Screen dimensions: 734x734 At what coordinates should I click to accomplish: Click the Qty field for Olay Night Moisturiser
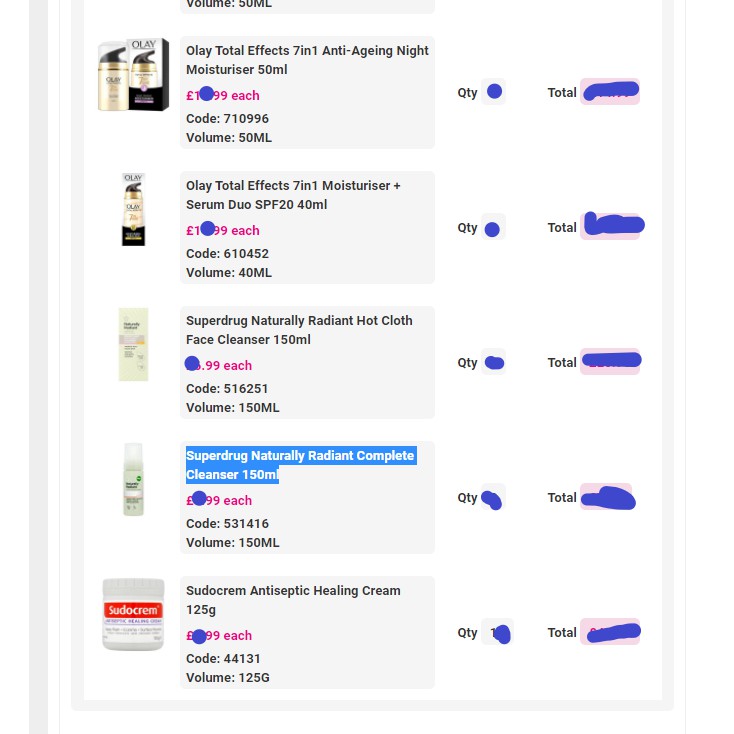[493, 92]
